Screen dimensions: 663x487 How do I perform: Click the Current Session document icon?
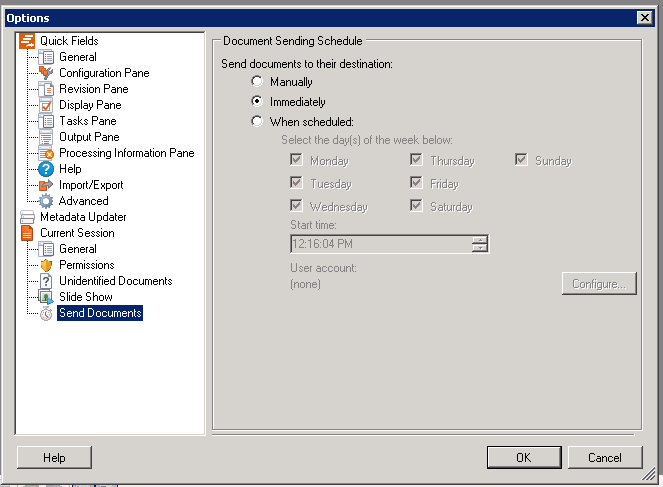(x=27, y=233)
